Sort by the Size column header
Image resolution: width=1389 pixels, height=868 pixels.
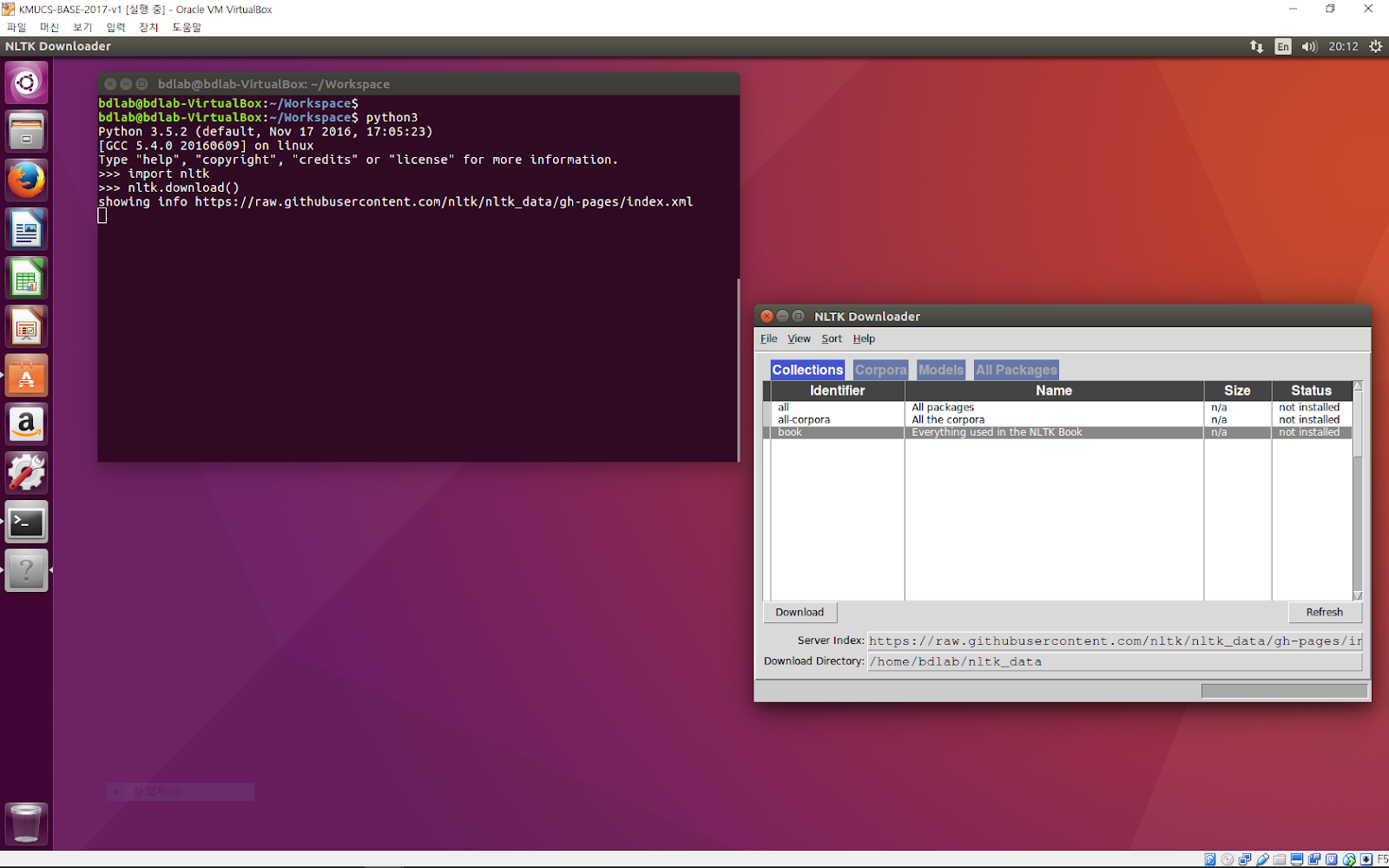tap(1237, 391)
